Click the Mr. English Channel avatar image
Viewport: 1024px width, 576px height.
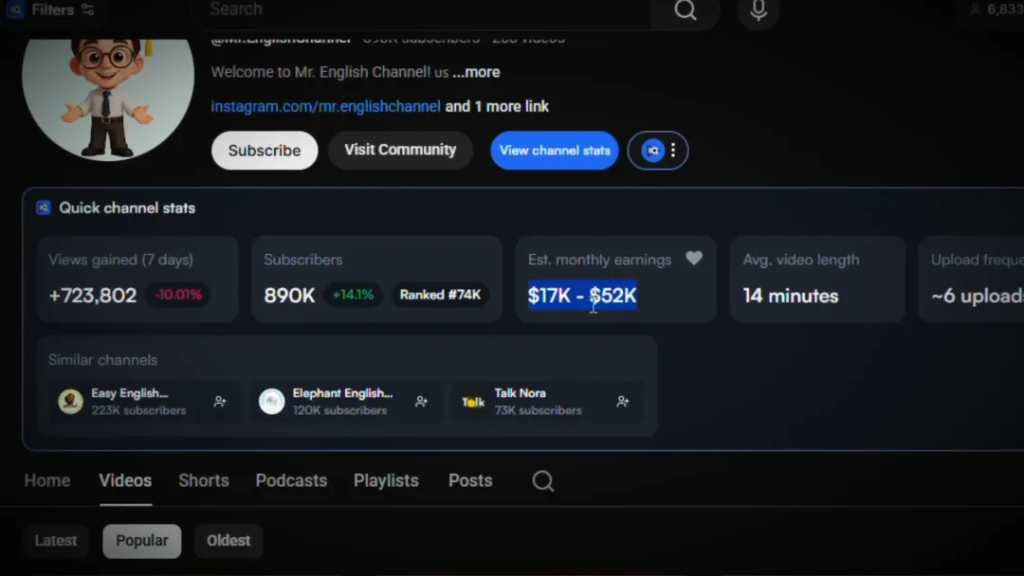108,98
